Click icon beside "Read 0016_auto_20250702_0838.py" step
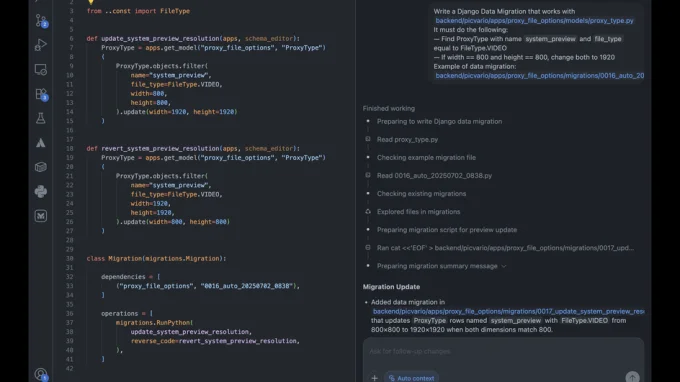 coord(368,175)
